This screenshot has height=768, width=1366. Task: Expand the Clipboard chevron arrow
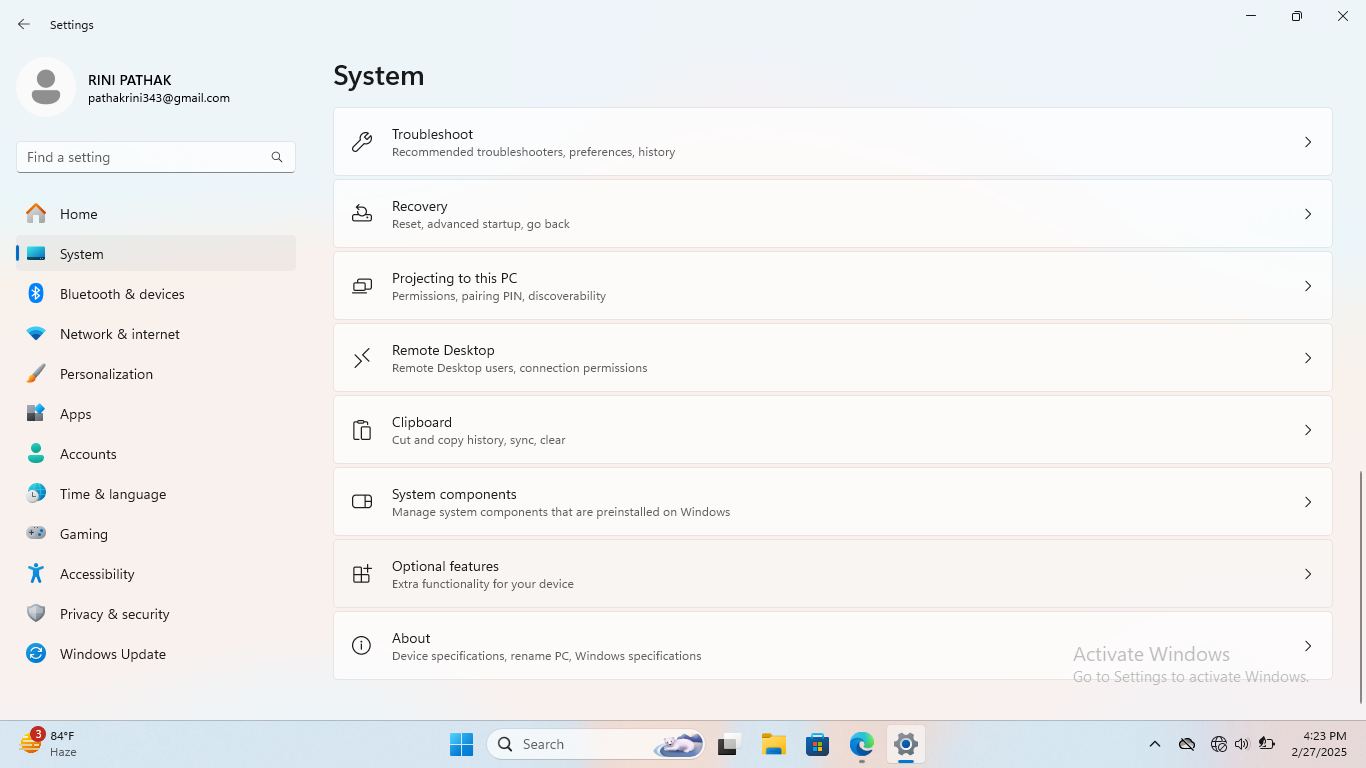tap(1307, 430)
